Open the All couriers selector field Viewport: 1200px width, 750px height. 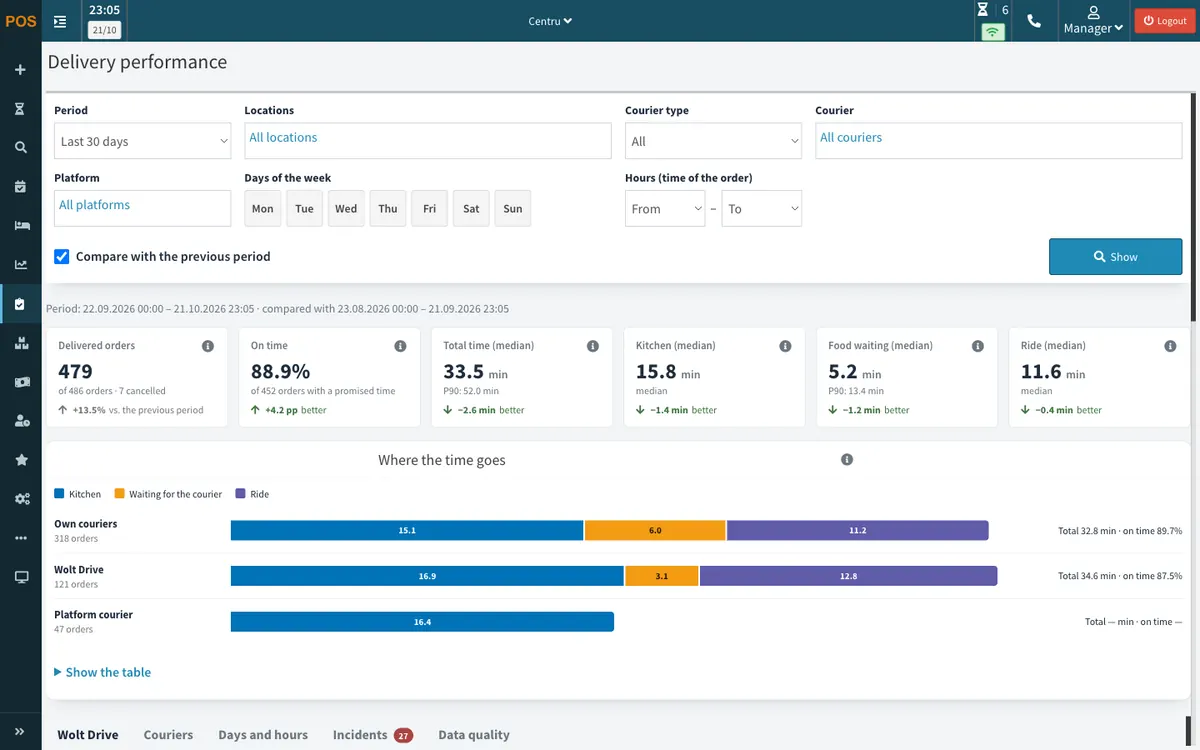pyautogui.click(x=999, y=141)
